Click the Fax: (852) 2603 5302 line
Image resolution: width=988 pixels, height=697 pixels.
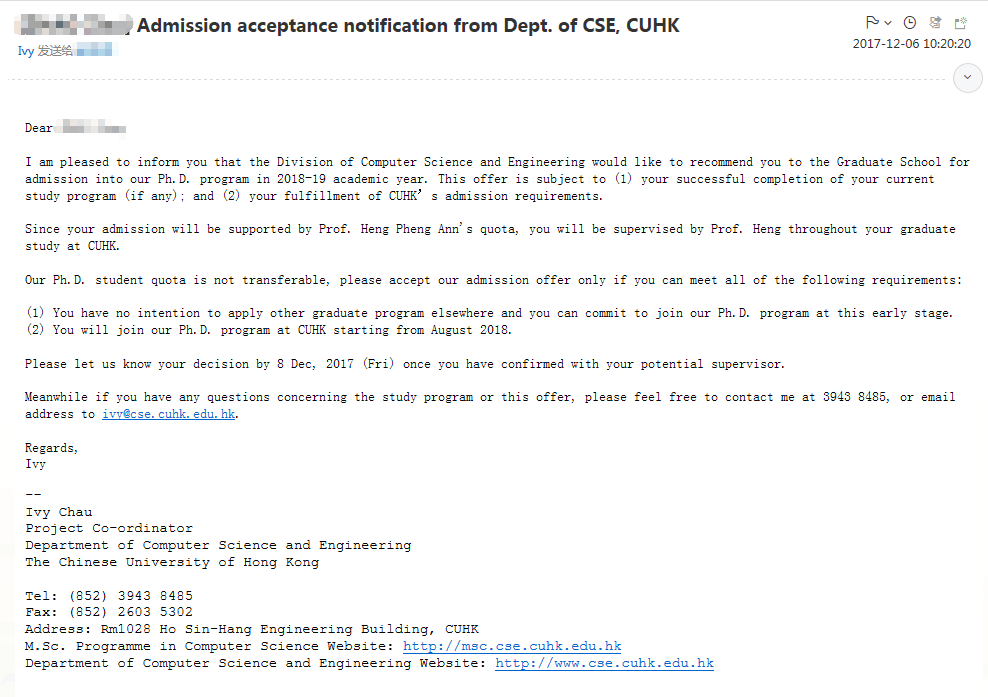coord(109,612)
